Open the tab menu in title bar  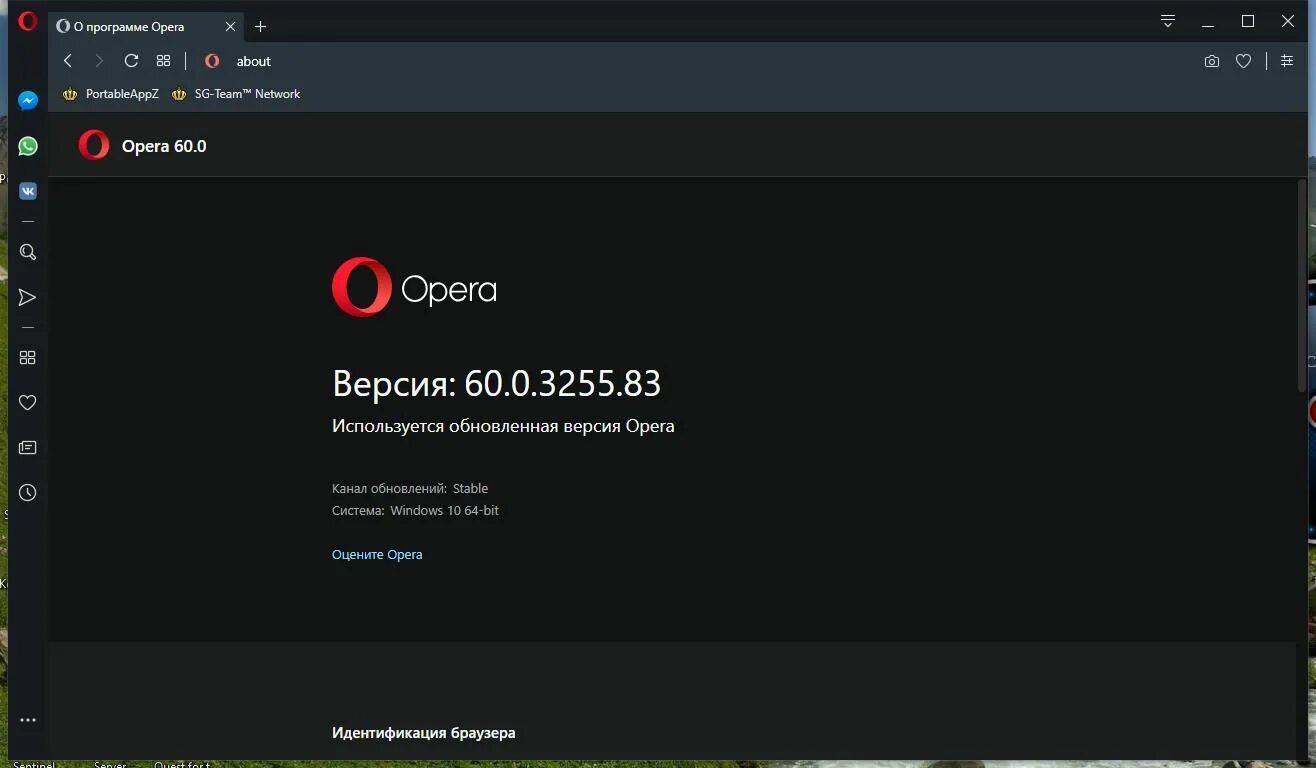[1167, 21]
